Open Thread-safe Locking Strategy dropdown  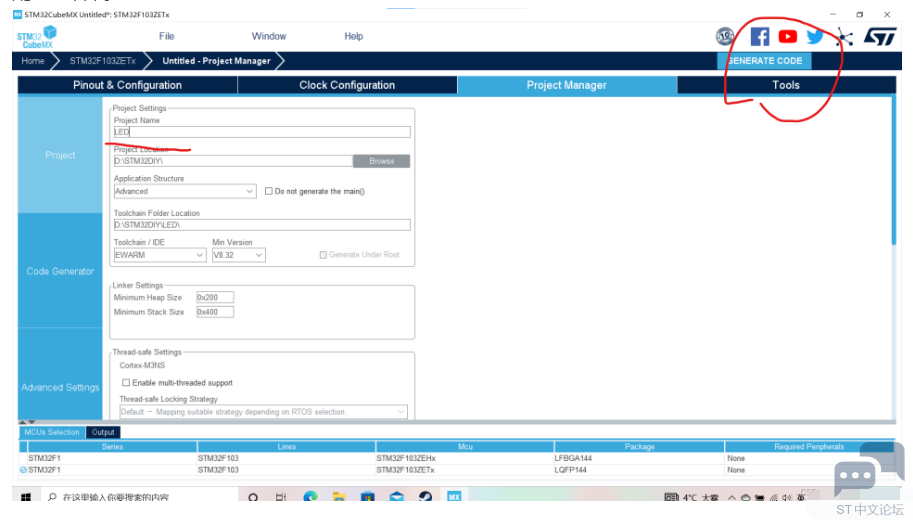coord(263,412)
